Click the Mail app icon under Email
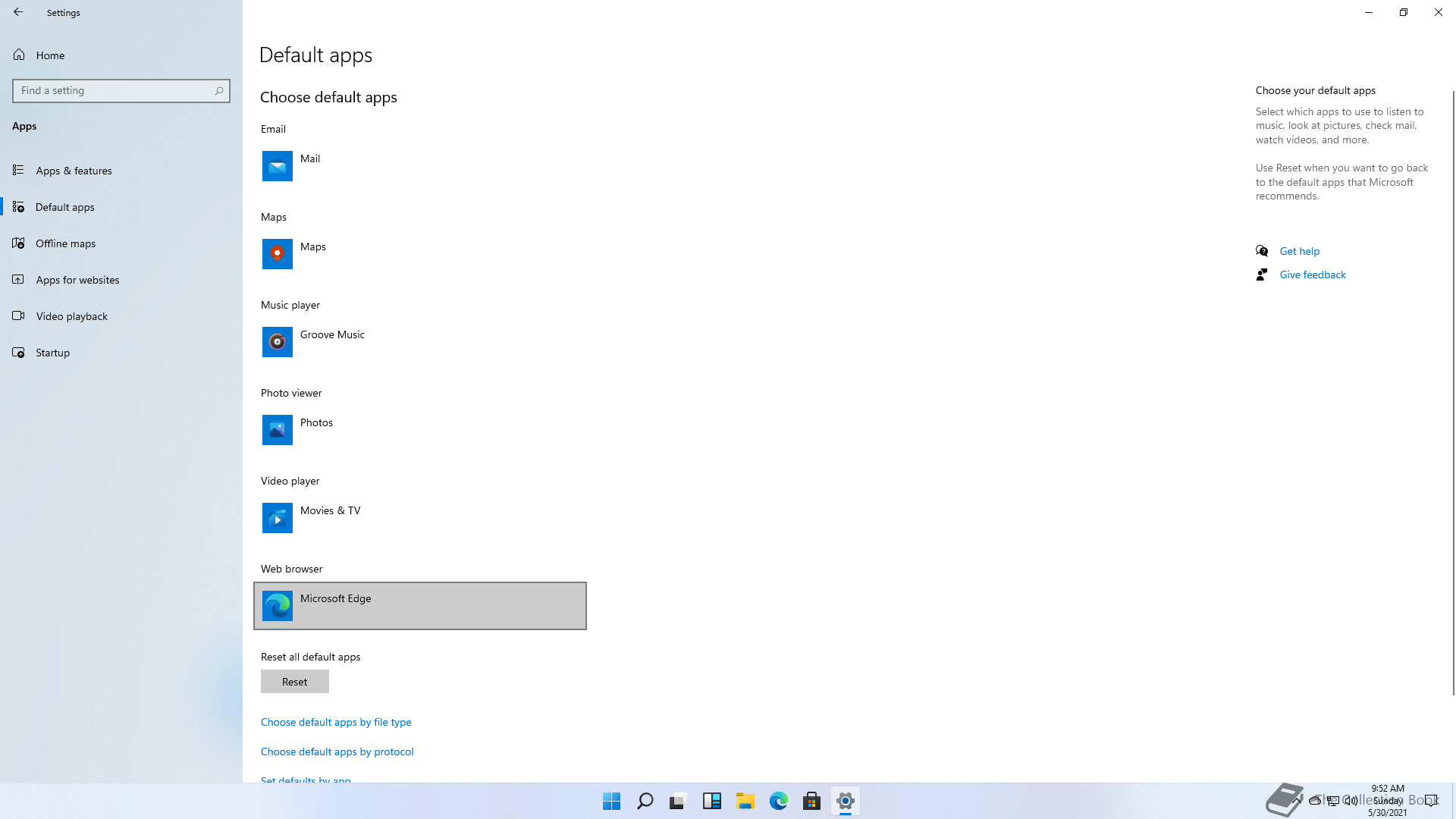Image resolution: width=1456 pixels, height=819 pixels. point(278,166)
